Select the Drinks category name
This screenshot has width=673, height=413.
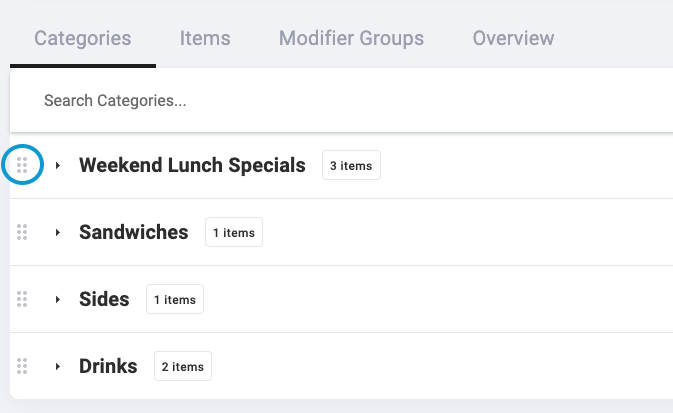[108, 366]
